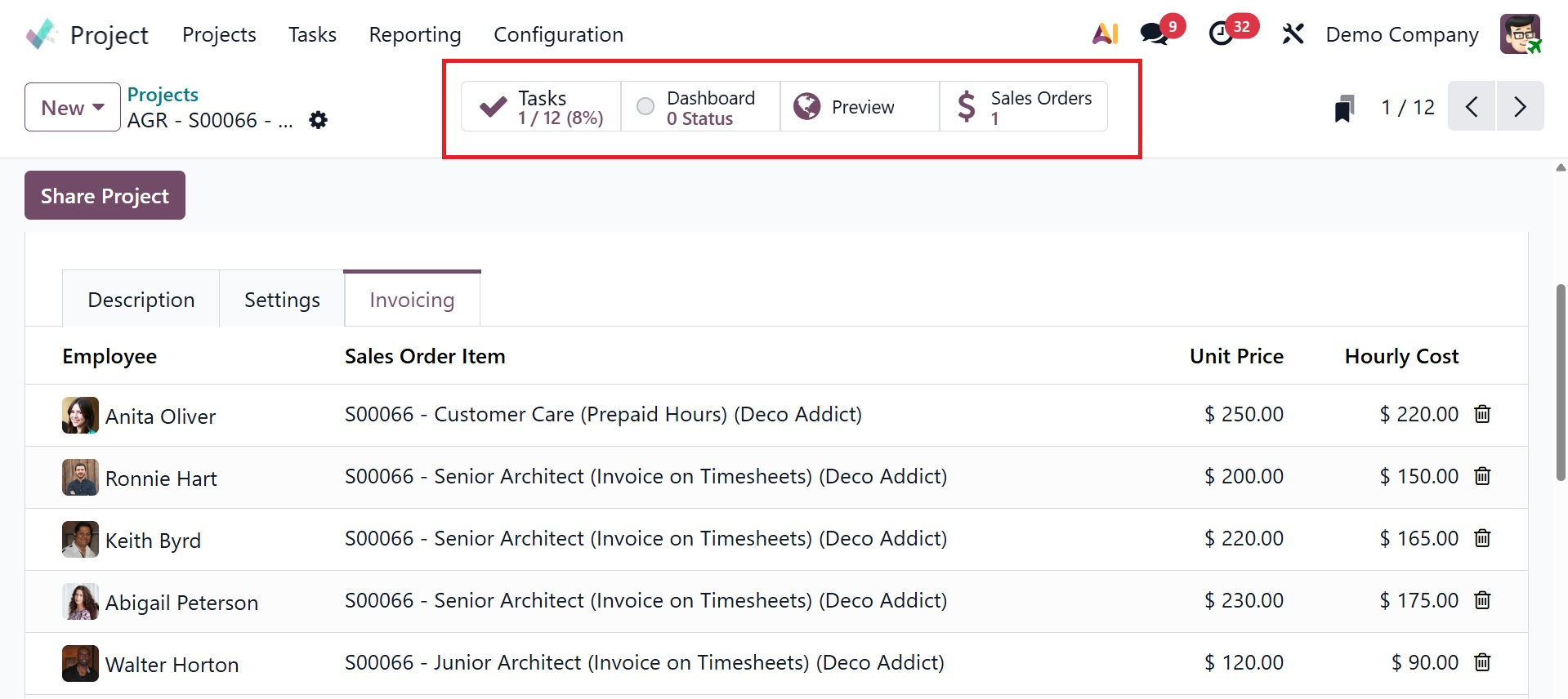Open the project actions gear menu
Screen dimensions: 1568x699
point(318,120)
